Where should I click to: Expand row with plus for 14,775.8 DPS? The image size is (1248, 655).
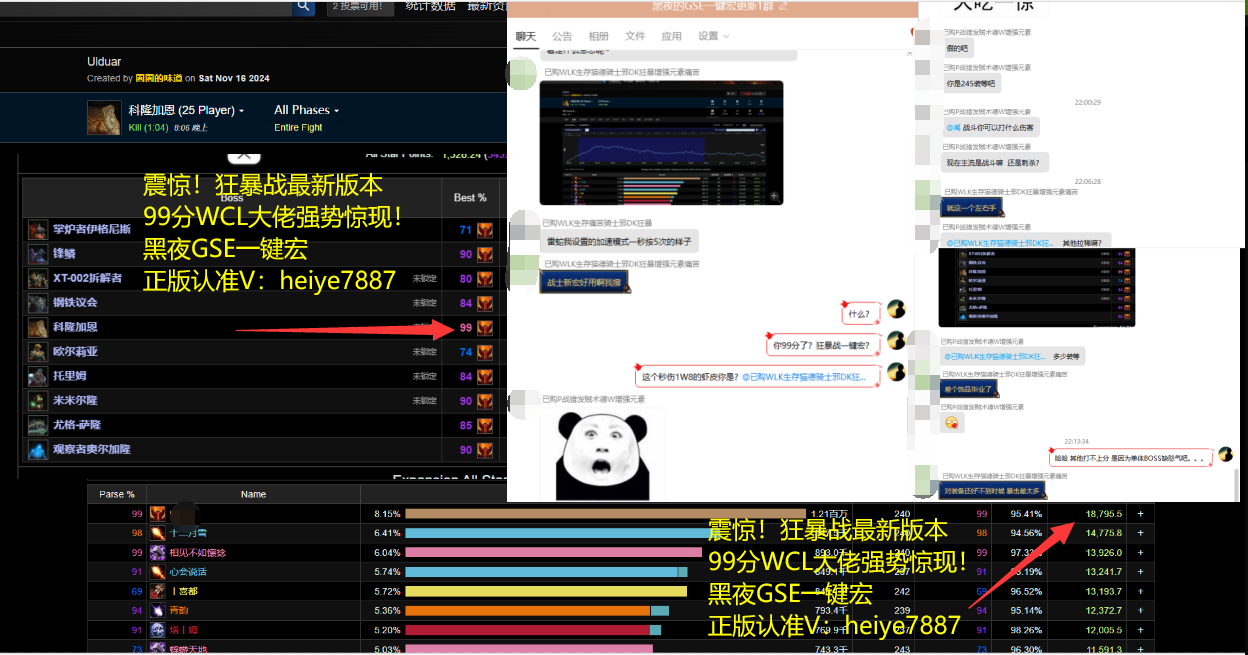tap(1140, 533)
